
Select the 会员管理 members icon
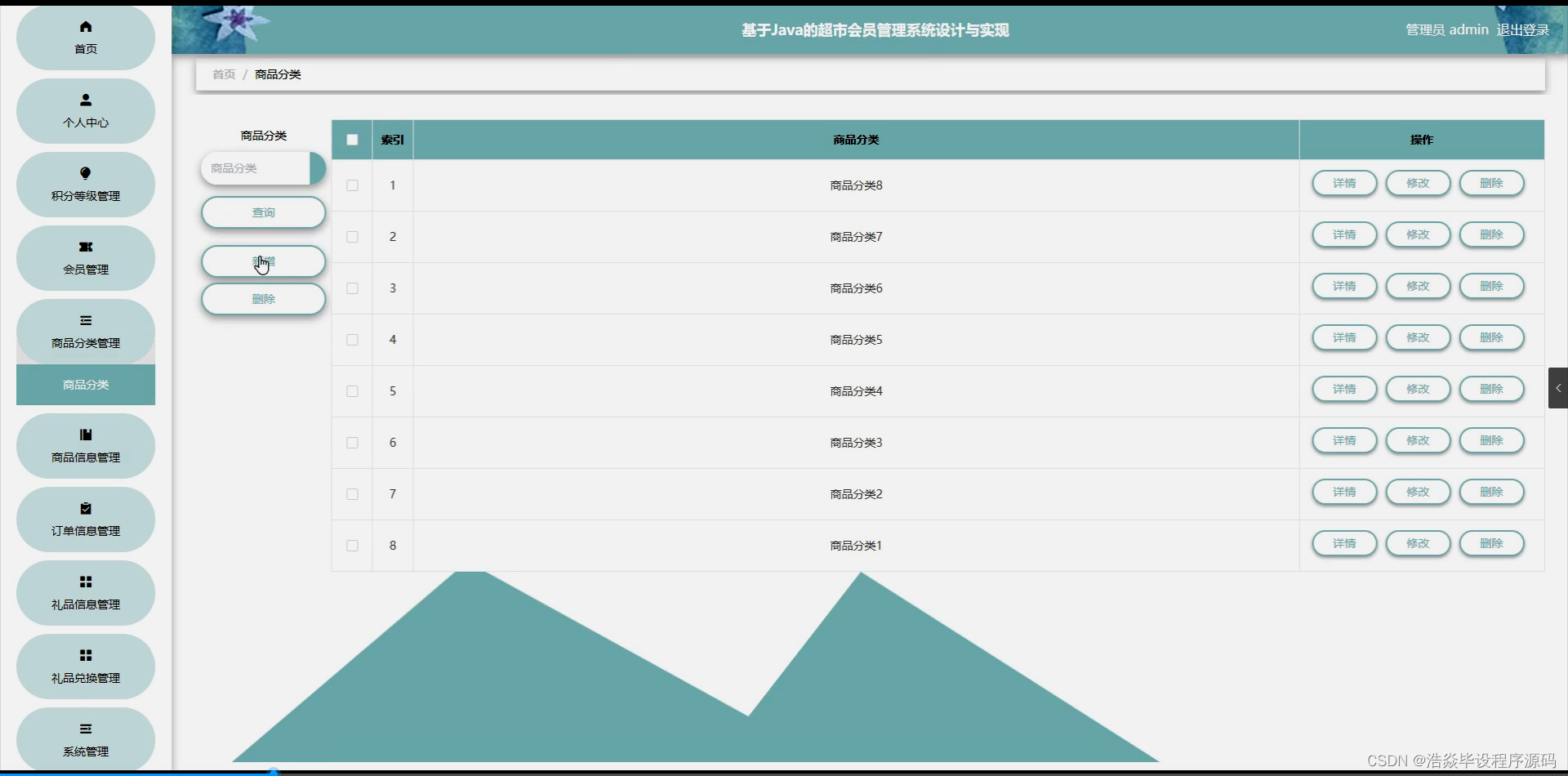click(85, 247)
